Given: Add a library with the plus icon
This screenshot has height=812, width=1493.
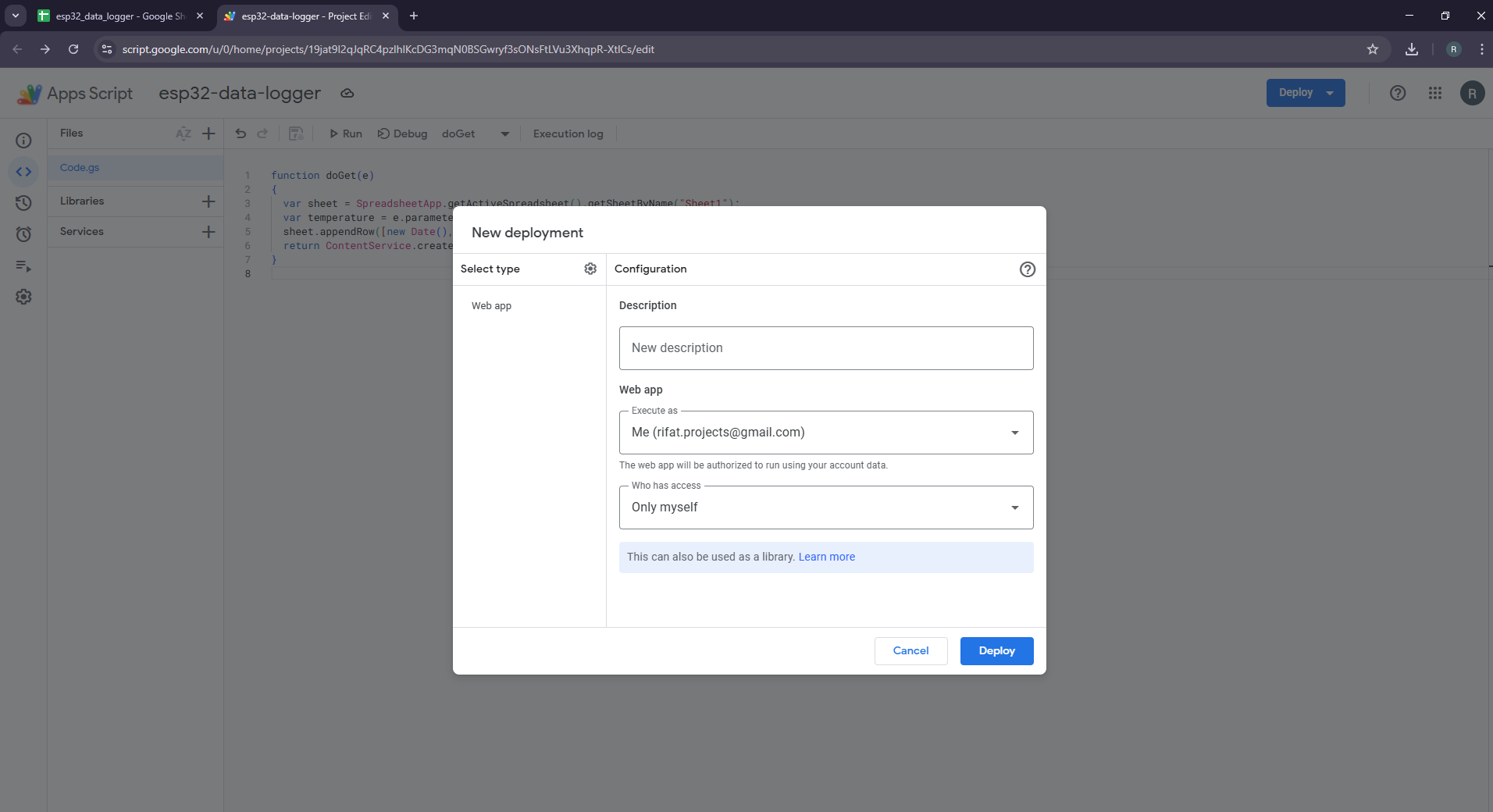Looking at the screenshot, I should pos(208,201).
